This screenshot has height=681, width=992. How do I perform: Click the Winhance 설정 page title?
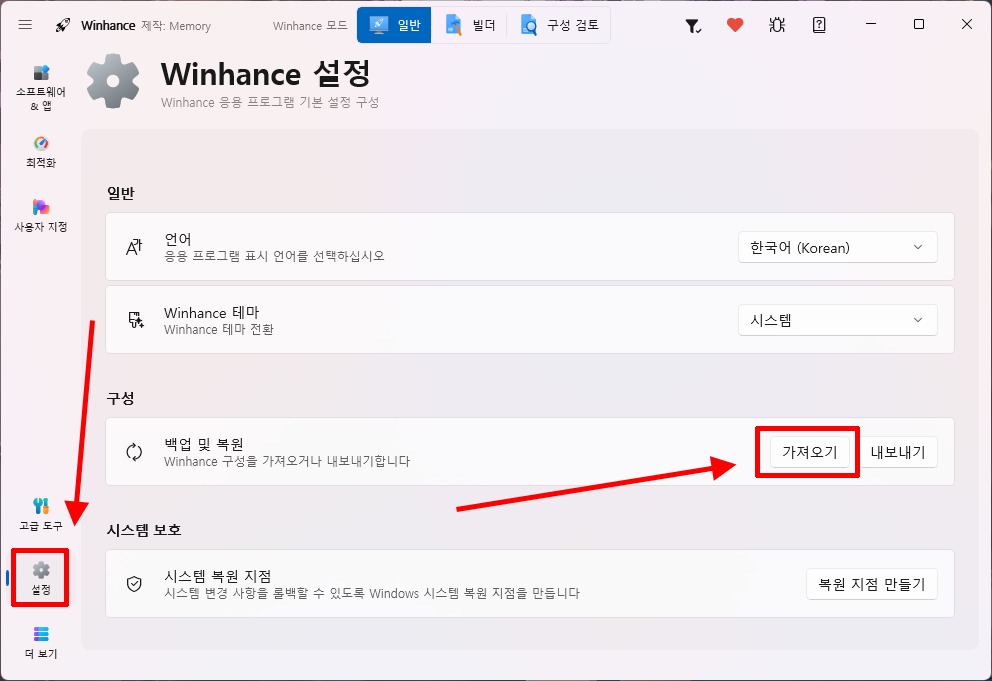266,74
